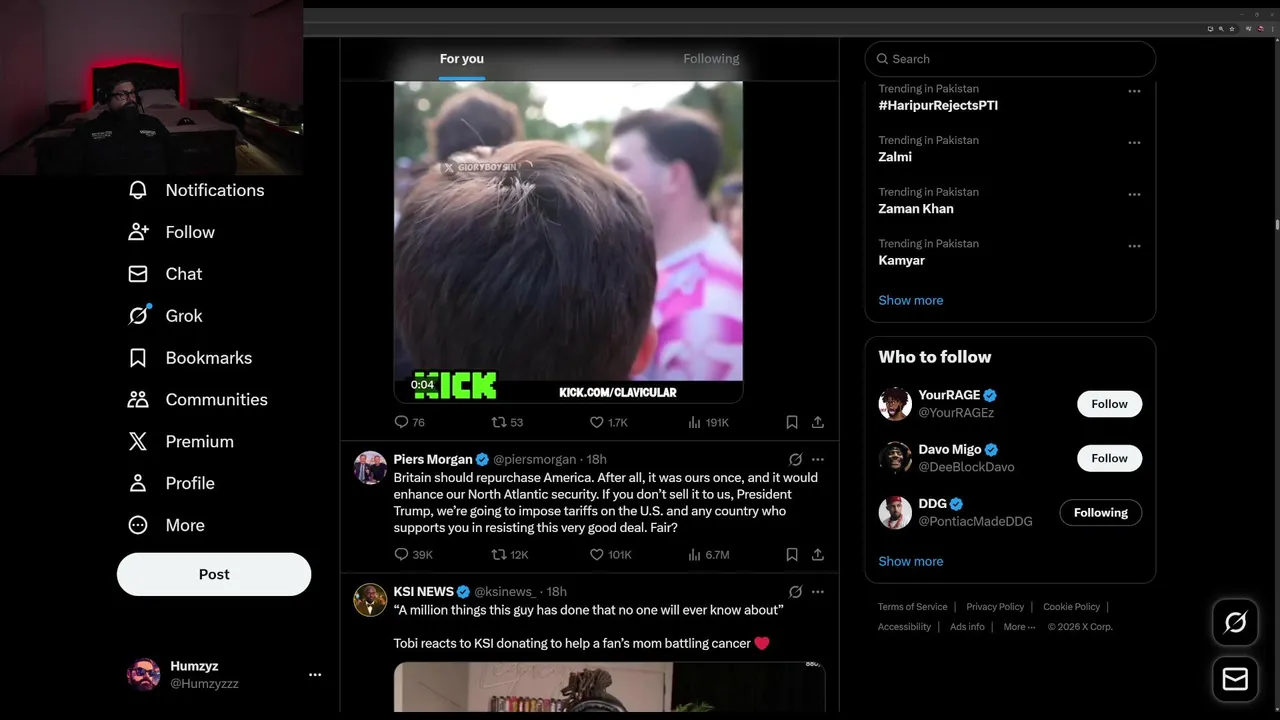
Task: Click Humzyz account avatar at bottom left
Action: tap(144, 675)
